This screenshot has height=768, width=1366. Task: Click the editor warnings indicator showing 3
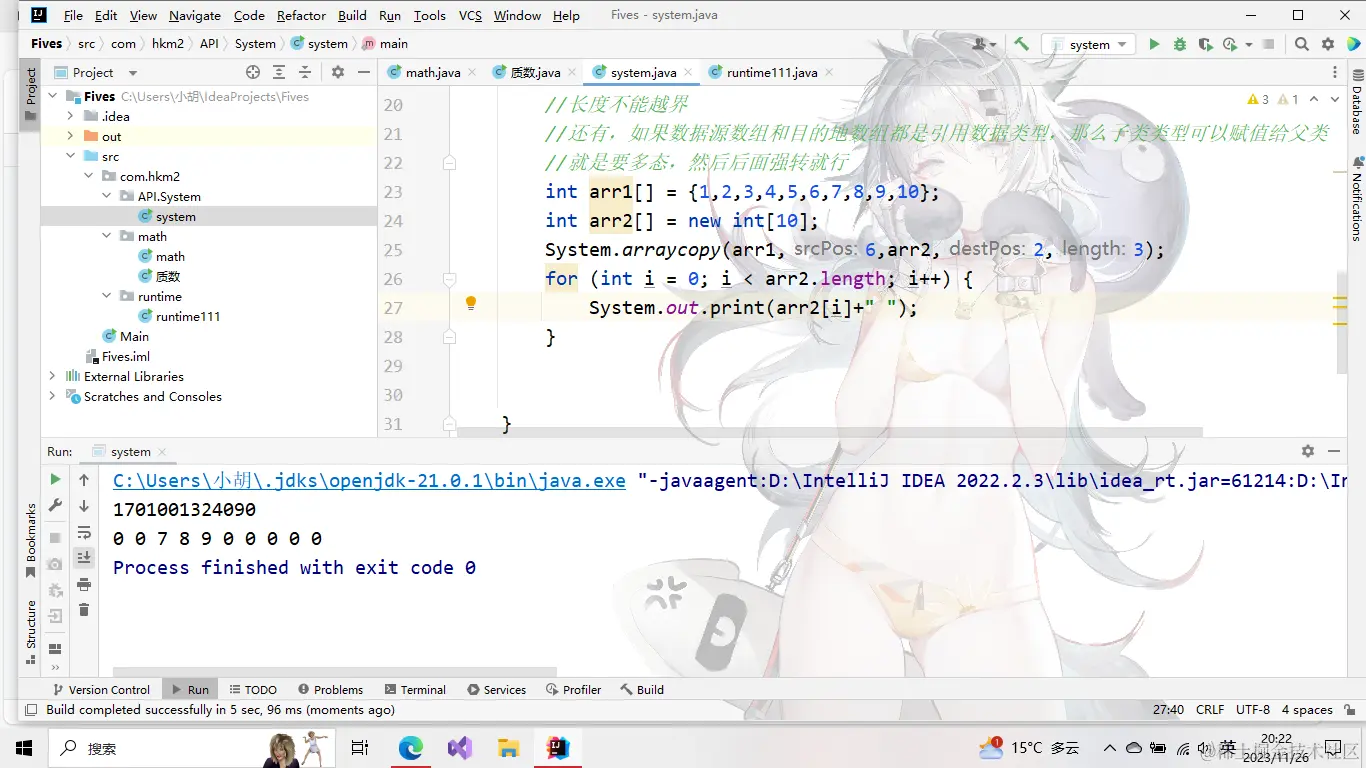tap(1258, 99)
